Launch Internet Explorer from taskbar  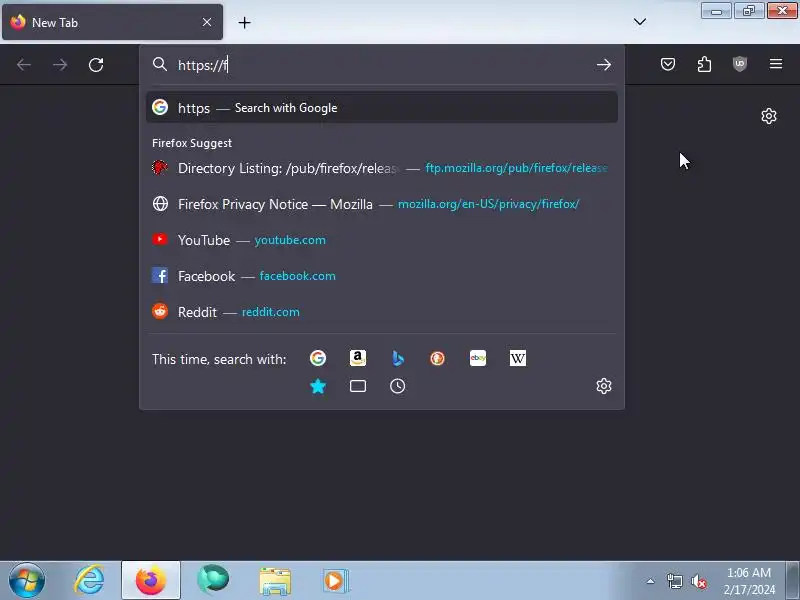coord(89,581)
